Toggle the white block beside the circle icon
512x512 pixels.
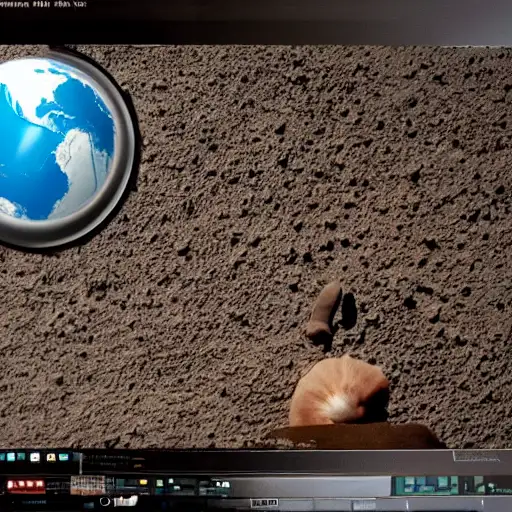tap(126, 501)
